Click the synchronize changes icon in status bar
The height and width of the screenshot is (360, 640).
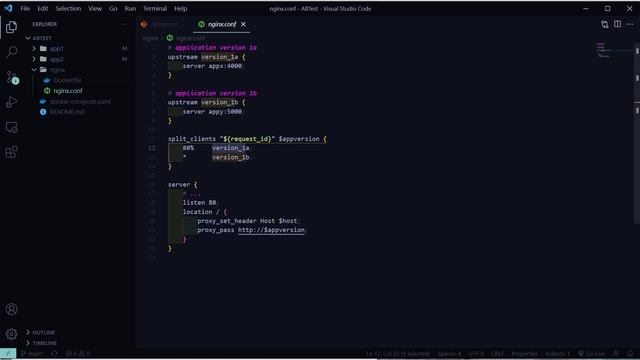[x=54, y=354]
